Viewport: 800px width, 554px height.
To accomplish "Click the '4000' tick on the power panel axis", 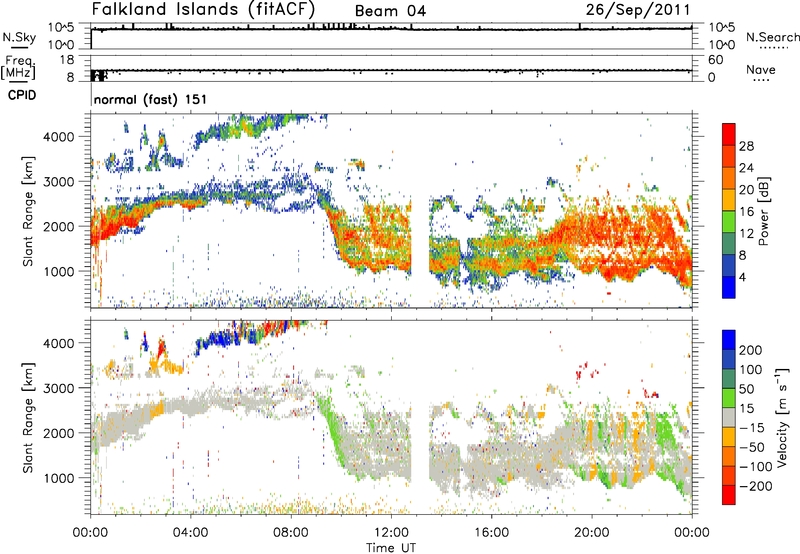I will [58, 137].
